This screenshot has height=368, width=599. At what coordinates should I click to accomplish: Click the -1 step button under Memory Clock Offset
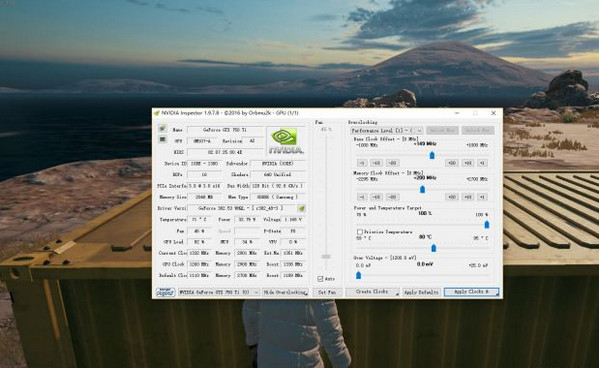(362, 197)
